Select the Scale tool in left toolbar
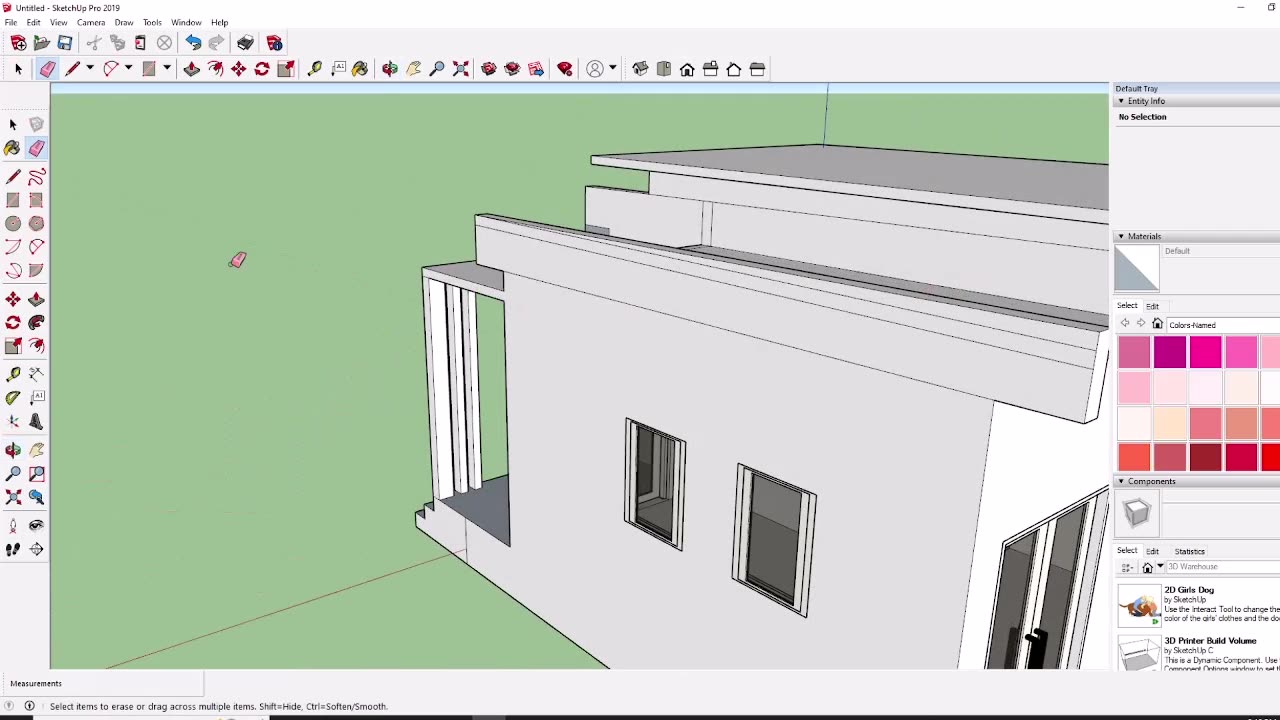This screenshot has width=1280, height=720. pos(13,346)
